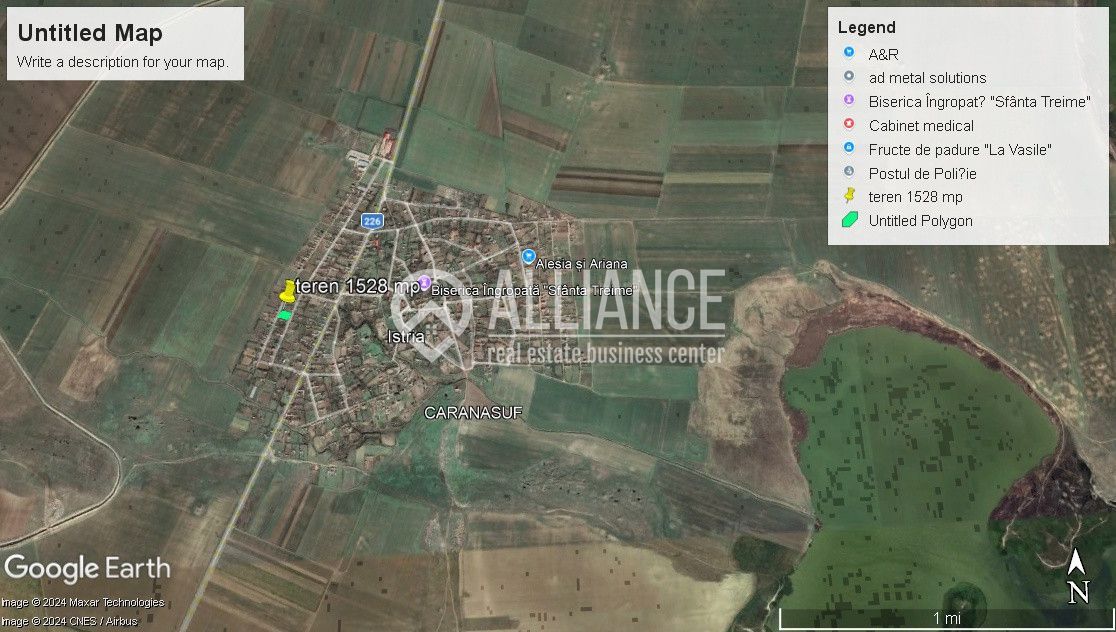This screenshot has width=1116, height=632.
Task: Click the Google Earth logo
Action: pyautogui.click(x=88, y=568)
